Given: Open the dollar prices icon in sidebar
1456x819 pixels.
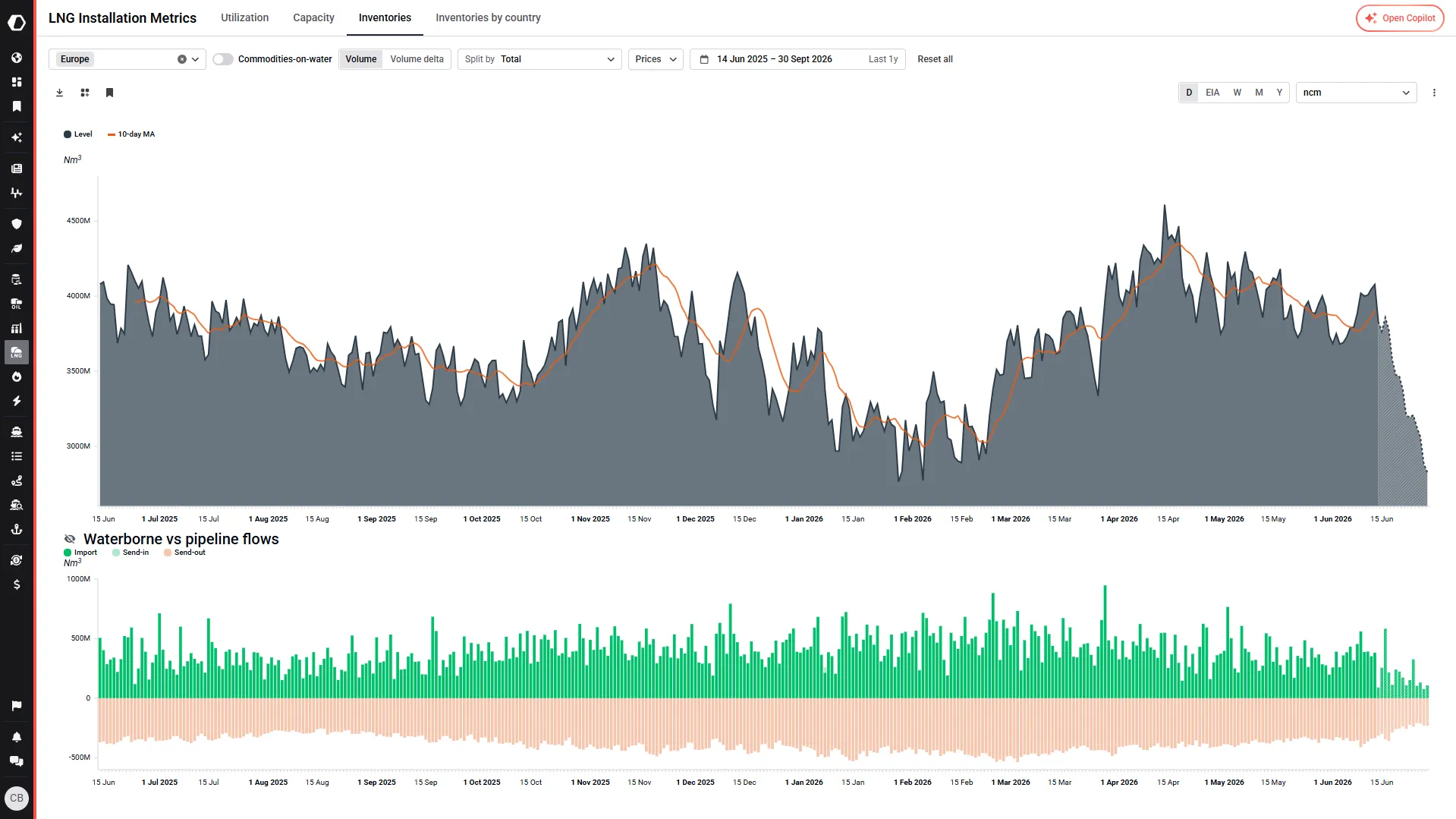Looking at the screenshot, I should [17, 584].
